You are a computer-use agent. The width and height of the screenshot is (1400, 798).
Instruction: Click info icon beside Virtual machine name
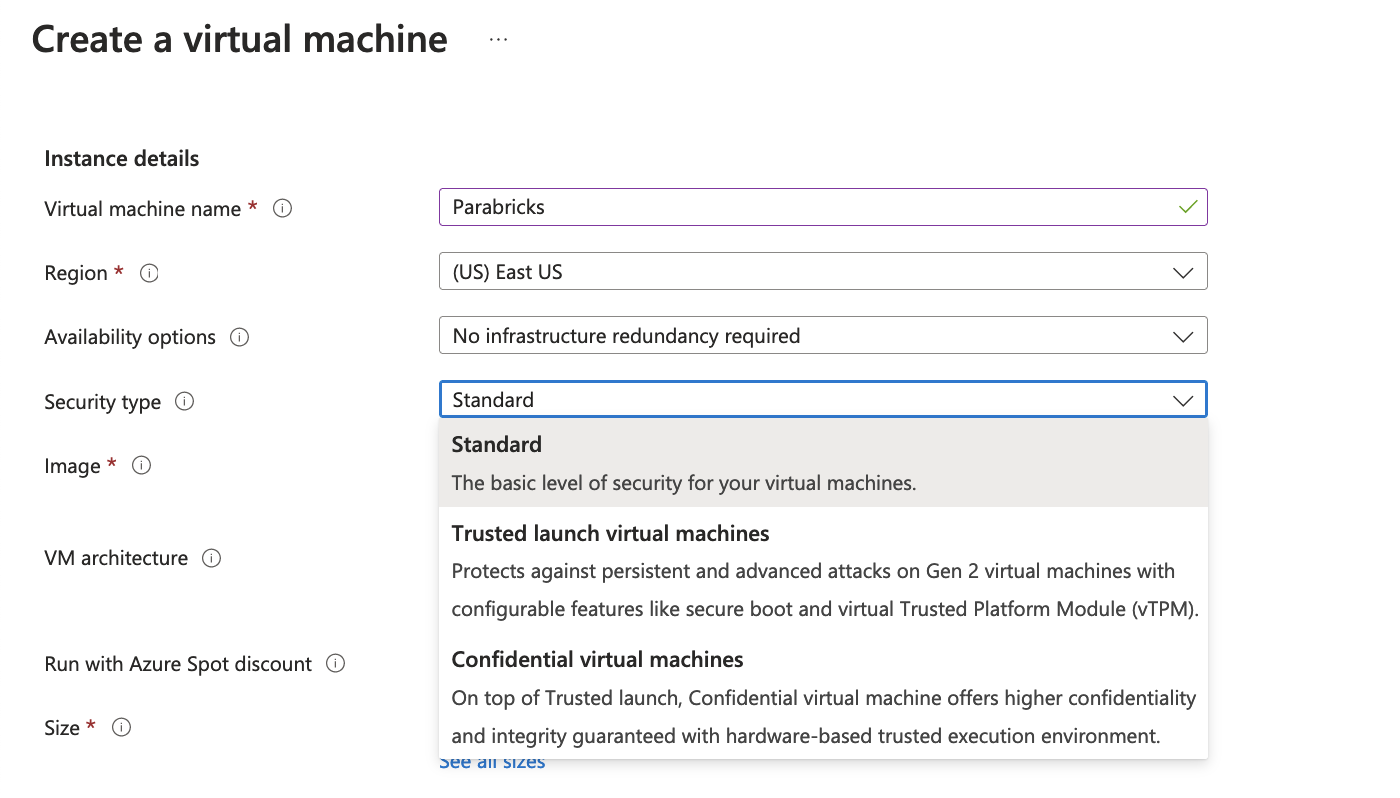pyautogui.click(x=283, y=209)
